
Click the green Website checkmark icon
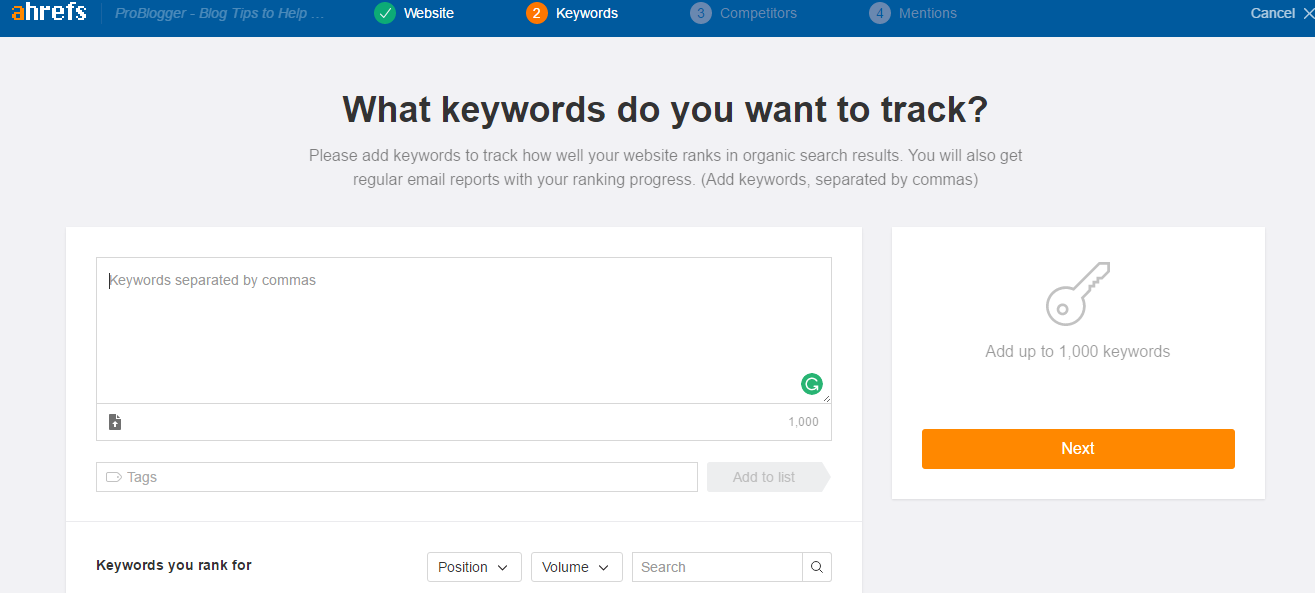coord(385,13)
